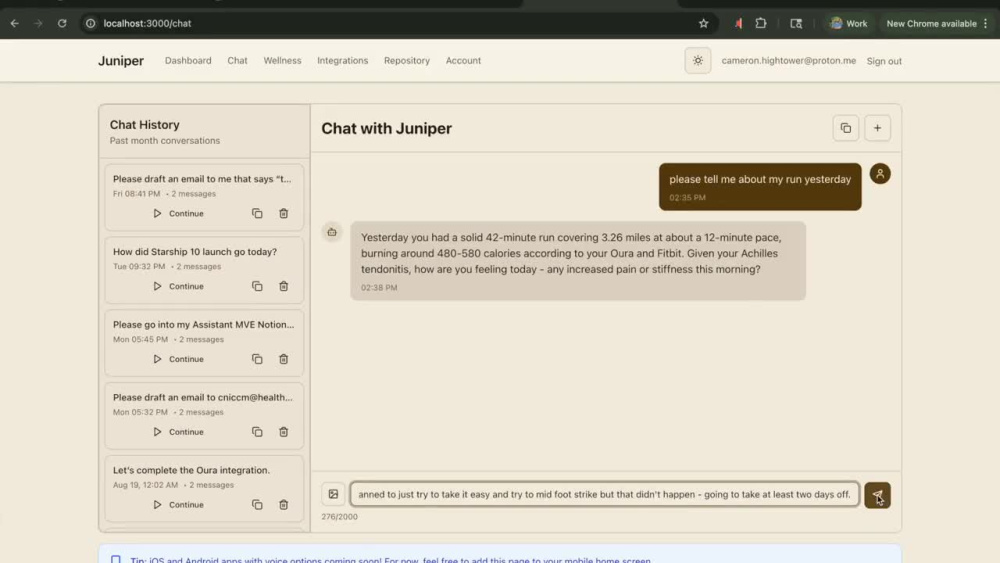The image size is (1000, 563).
Task: Open the Dashboard page
Action: tap(188, 61)
